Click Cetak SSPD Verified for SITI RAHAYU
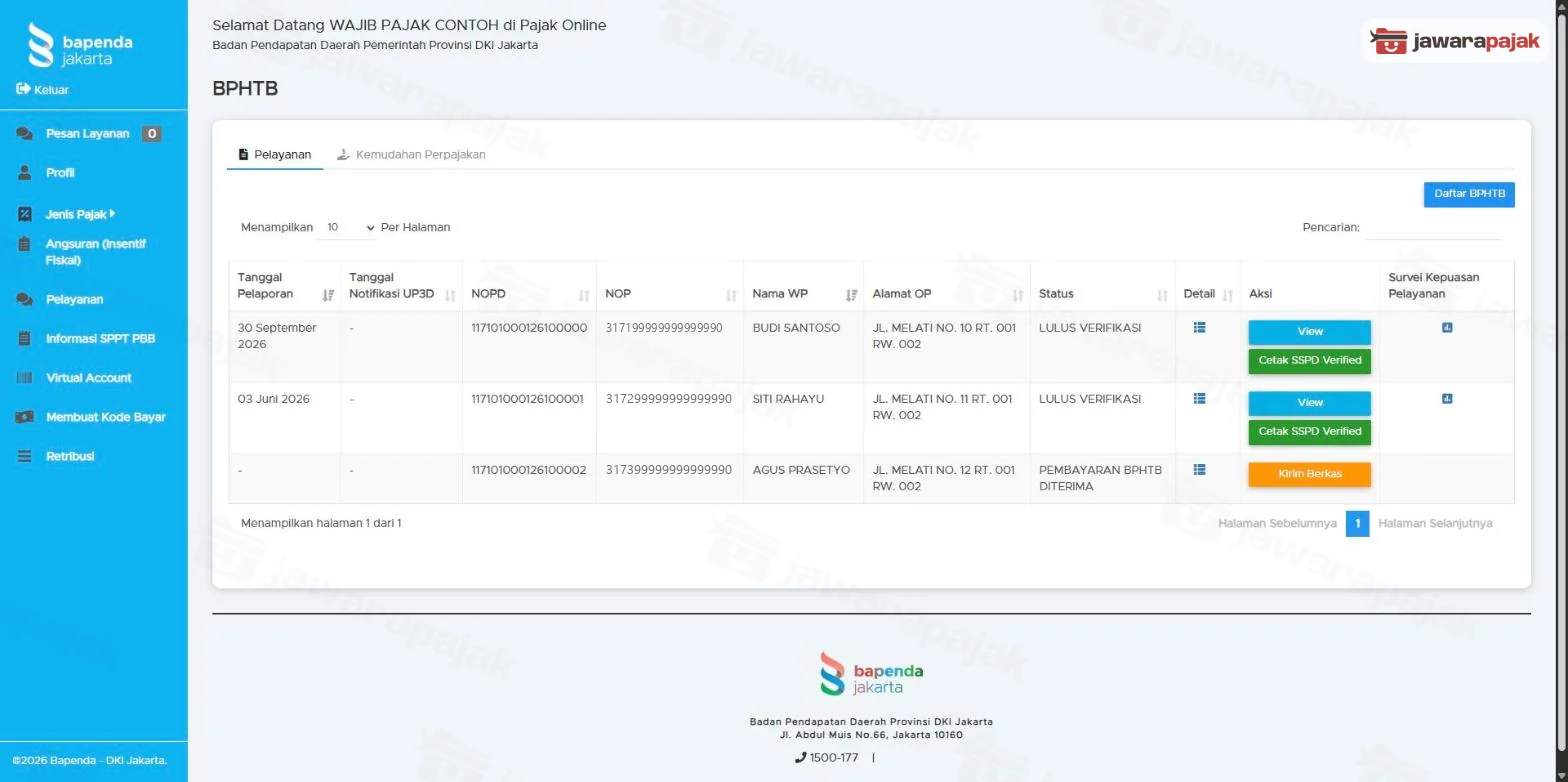Image resolution: width=1568 pixels, height=782 pixels. click(x=1309, y=432)
